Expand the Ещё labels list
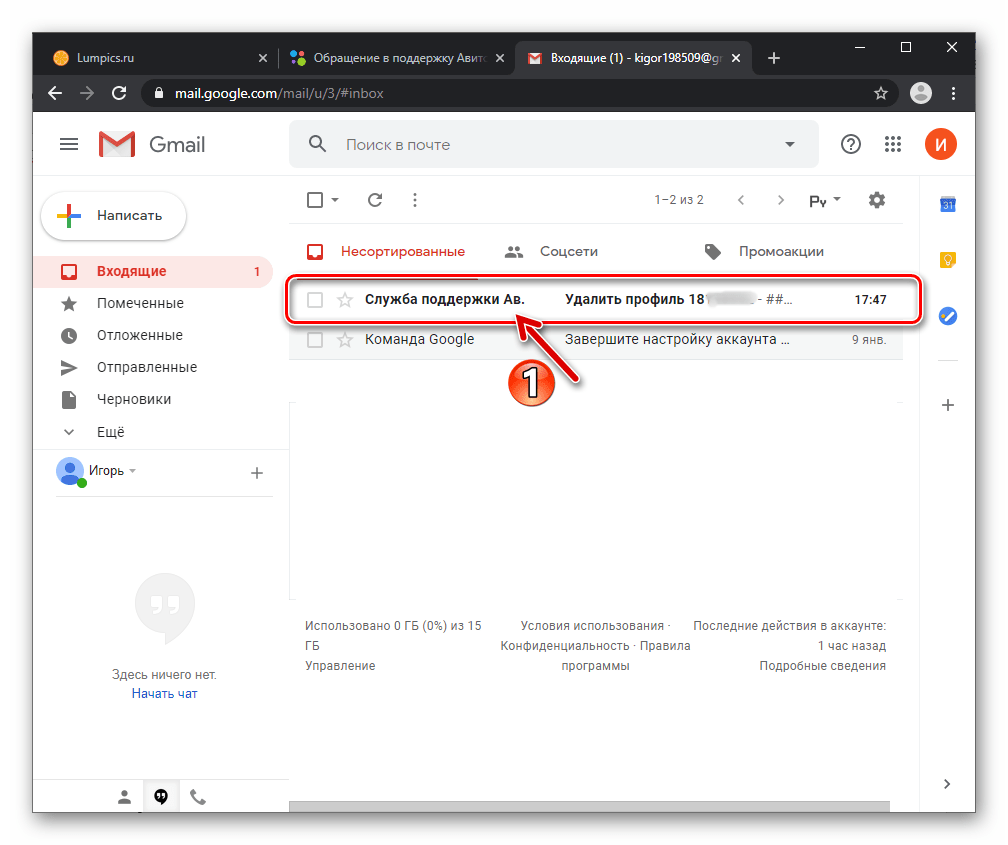Screen dimensions: 1008x845 pos(111,432)
